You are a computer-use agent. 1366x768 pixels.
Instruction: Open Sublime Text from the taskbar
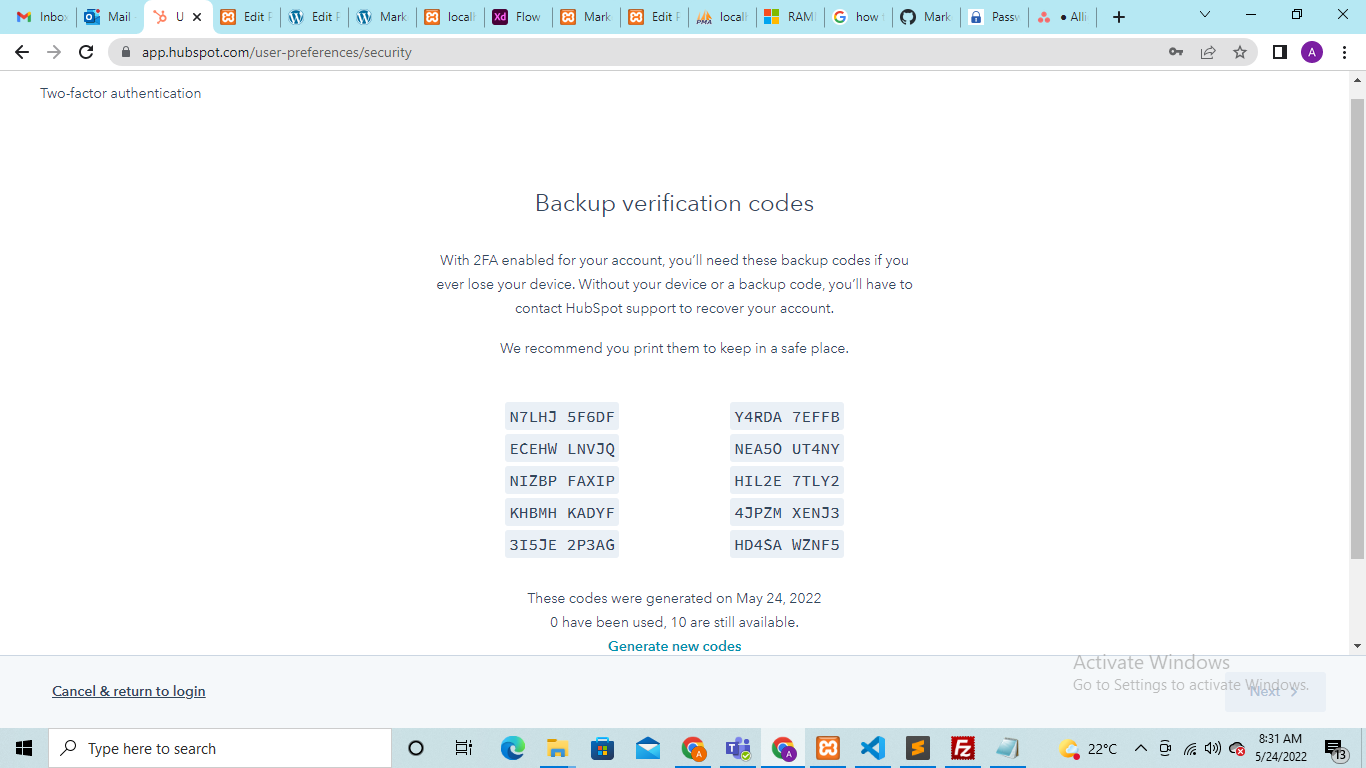point(917,748)
